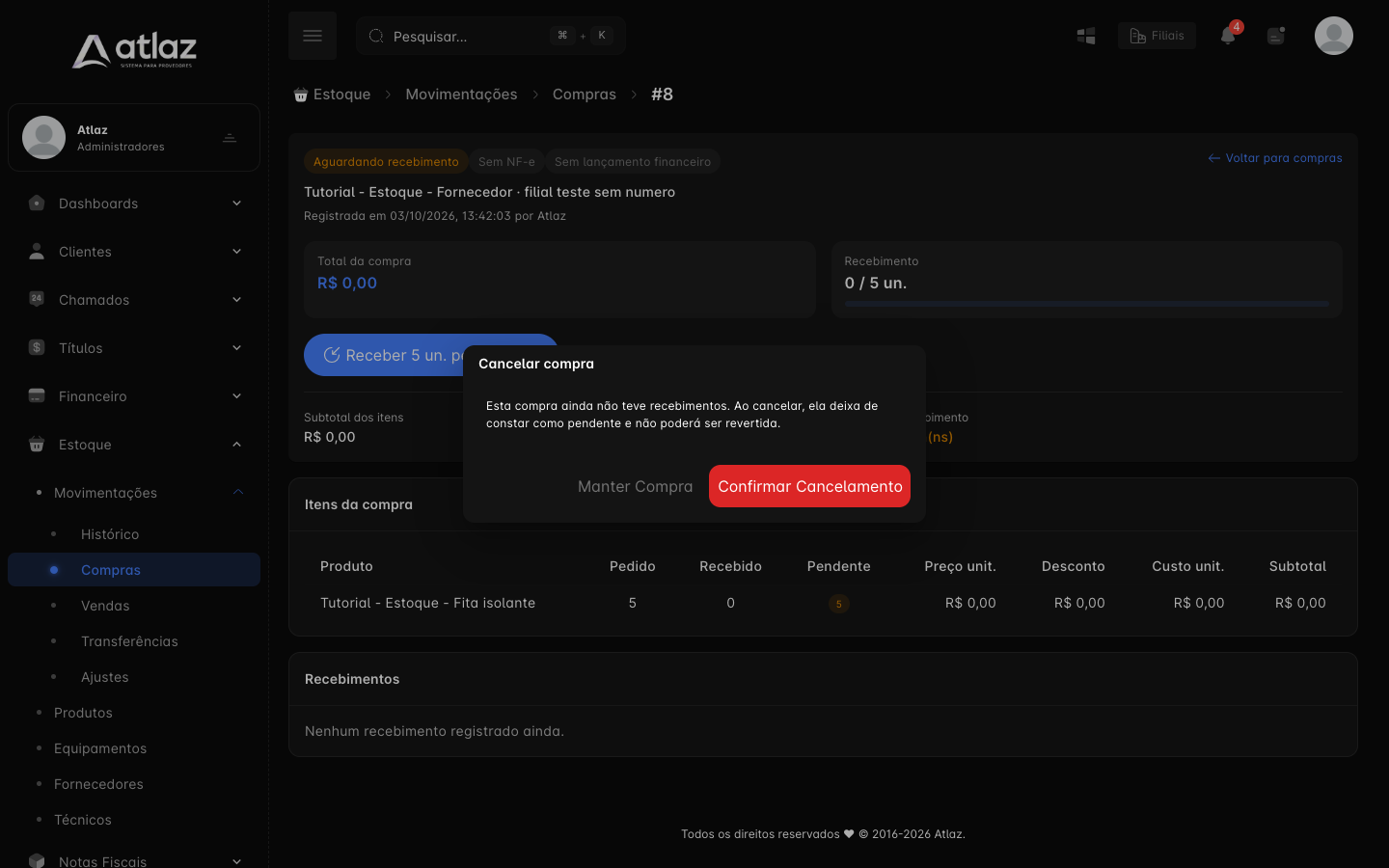The width and height of the screenshot is (1389, 868).
Task: Click the Financeiro card icon
Action: click(37, 395)
